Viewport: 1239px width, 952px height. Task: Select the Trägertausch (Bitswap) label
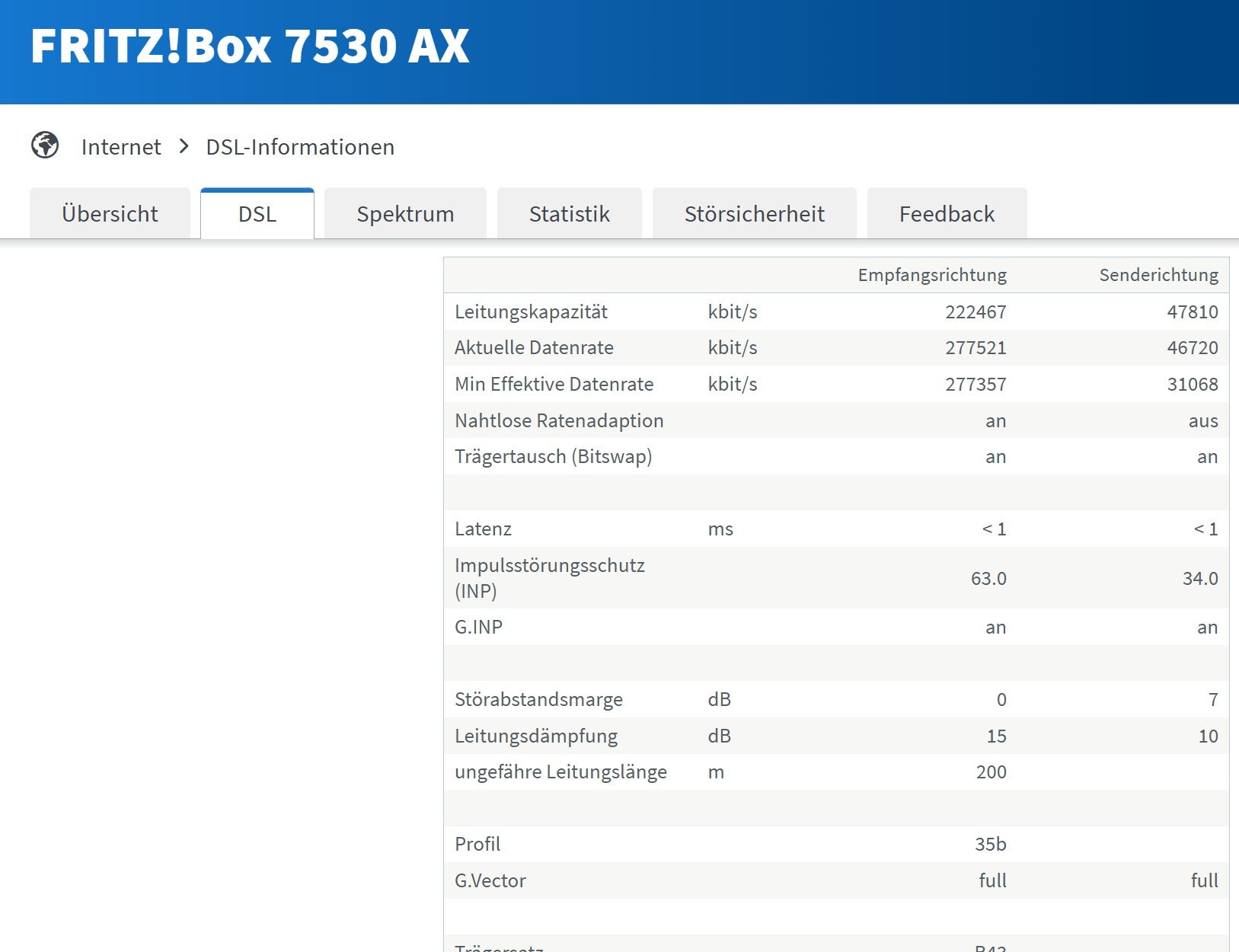554,456
